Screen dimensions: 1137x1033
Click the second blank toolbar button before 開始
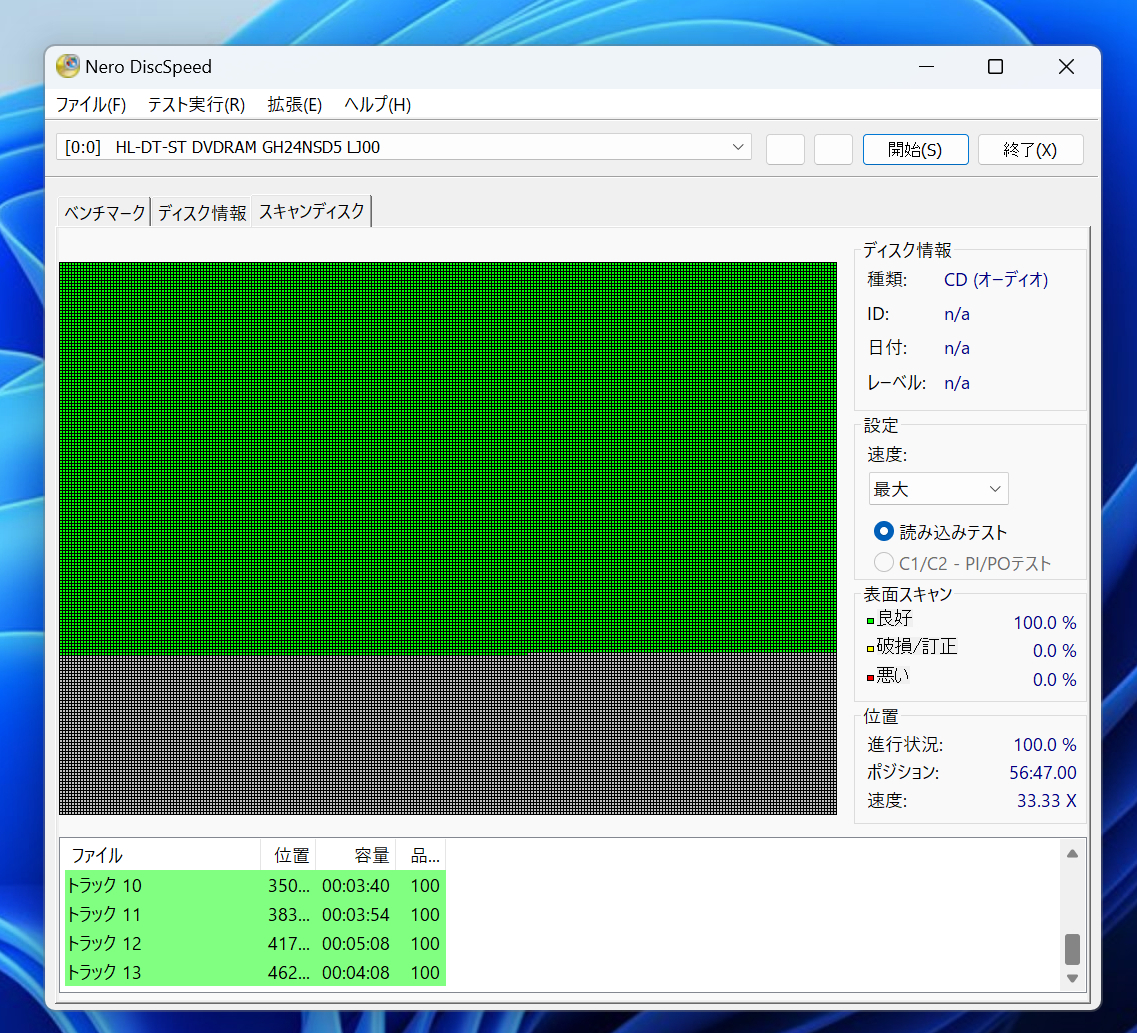(833, 149)
